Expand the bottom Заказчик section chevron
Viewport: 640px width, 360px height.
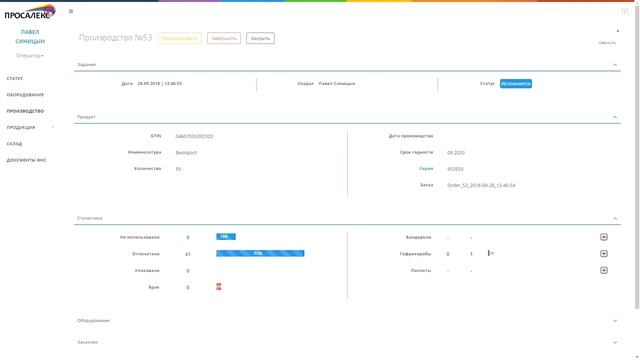tap(615, 342)
